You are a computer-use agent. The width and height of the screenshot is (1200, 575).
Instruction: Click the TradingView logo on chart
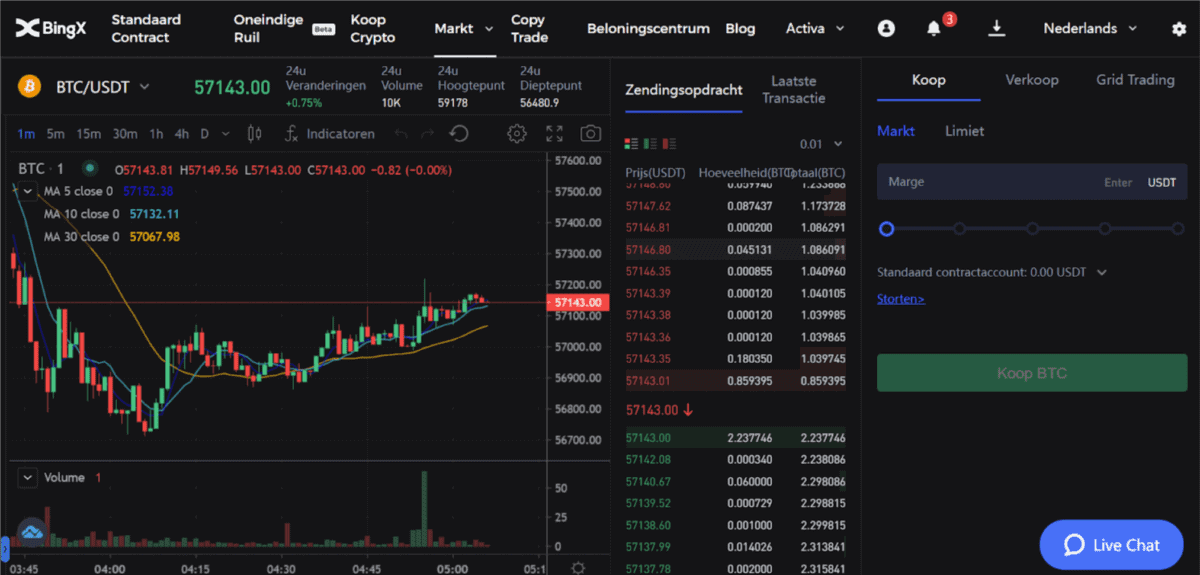pyautogui.click(x=31, y=532)
